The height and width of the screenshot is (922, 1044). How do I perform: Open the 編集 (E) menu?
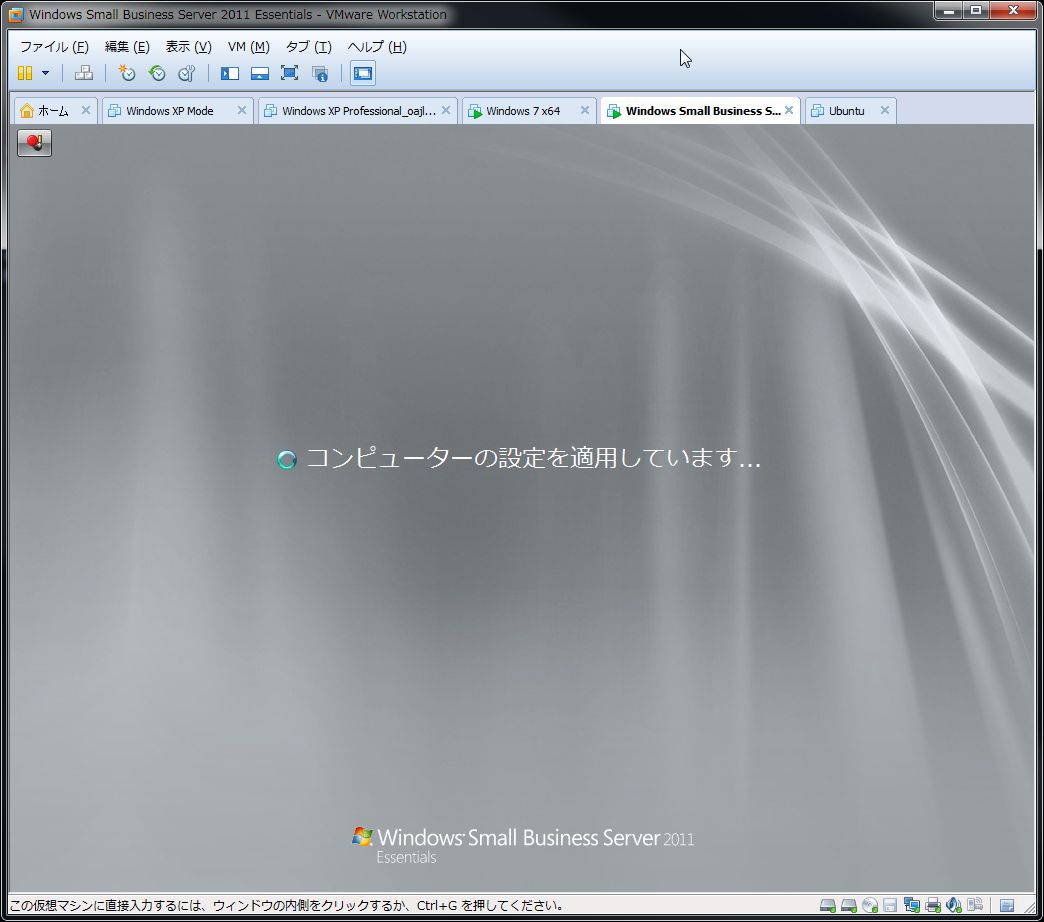pyautogui.click(x=127, y=47)
